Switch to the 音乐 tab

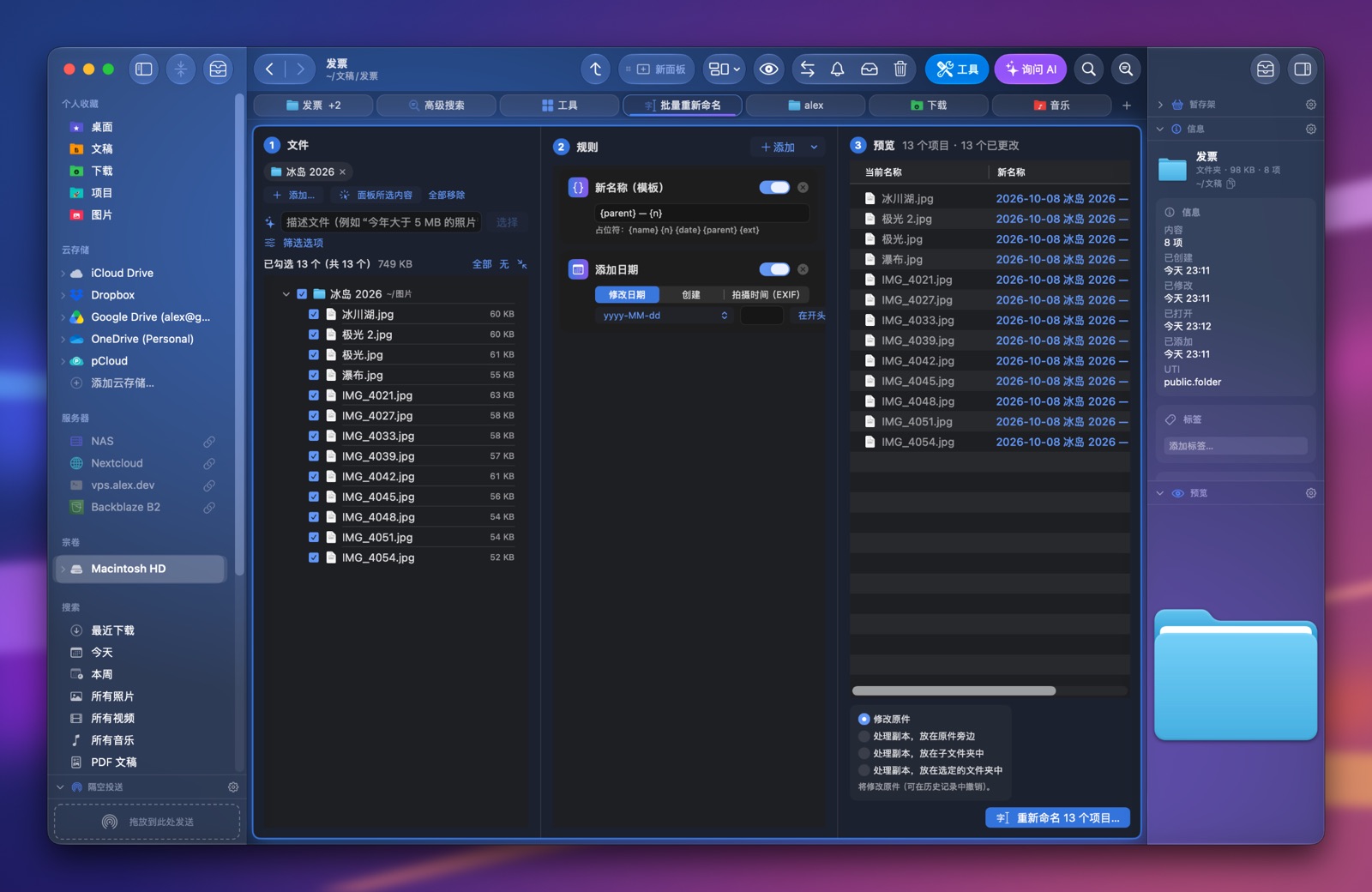coord(1051,105)
